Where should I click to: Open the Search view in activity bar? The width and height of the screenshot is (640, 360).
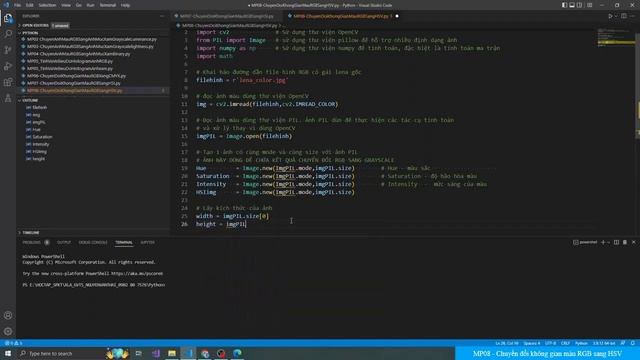coord(8,33)
